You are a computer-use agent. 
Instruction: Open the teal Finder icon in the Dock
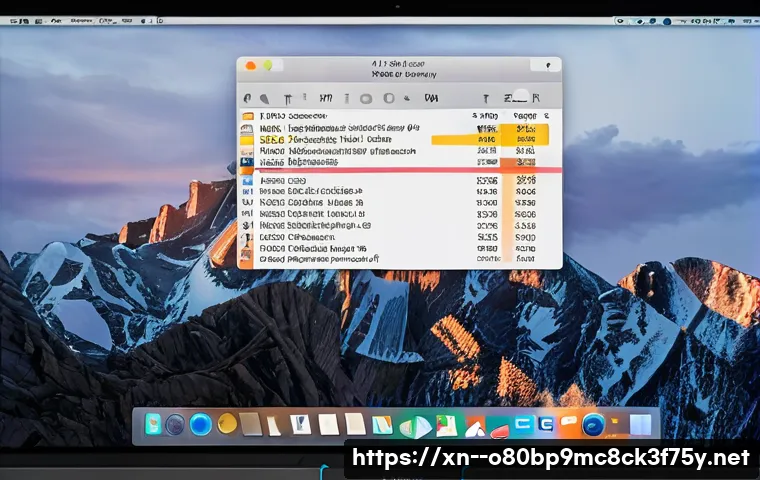(153, 424)
